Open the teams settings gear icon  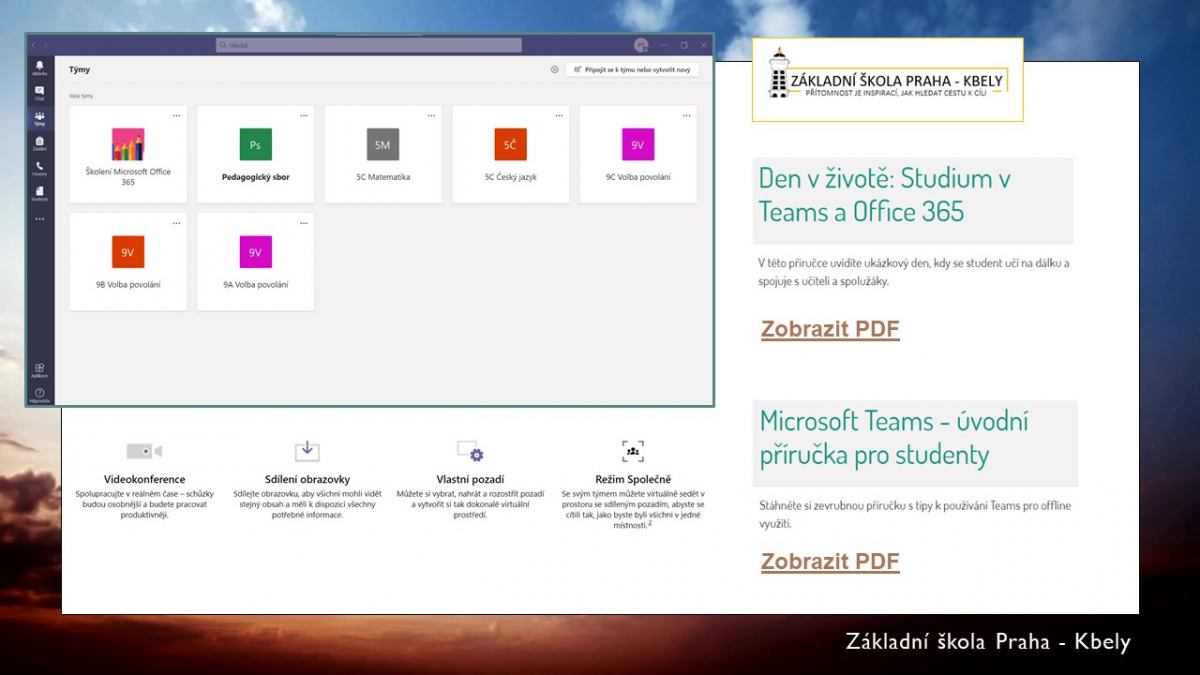(x=555, y=70)
